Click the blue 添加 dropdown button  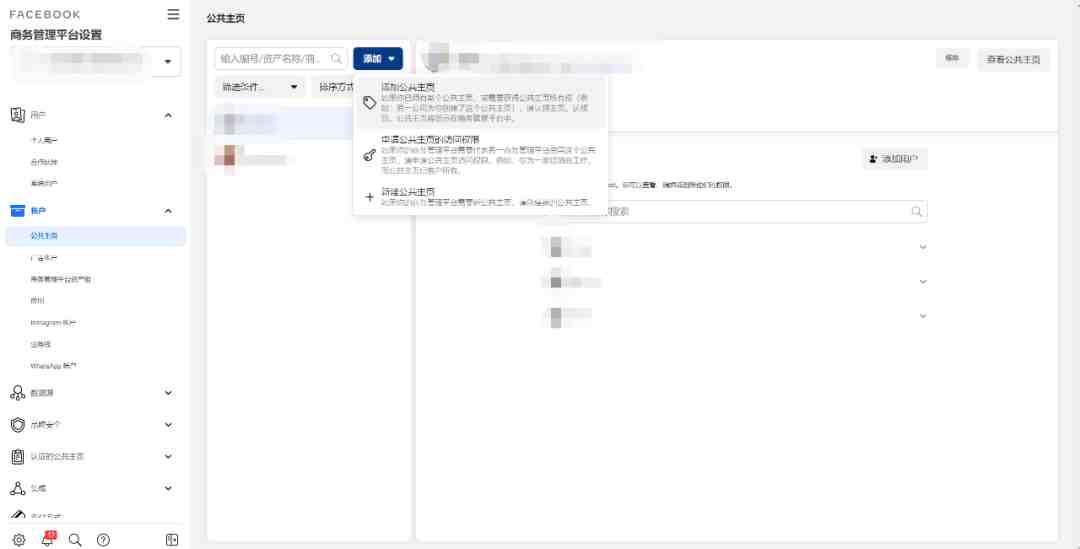378,59
